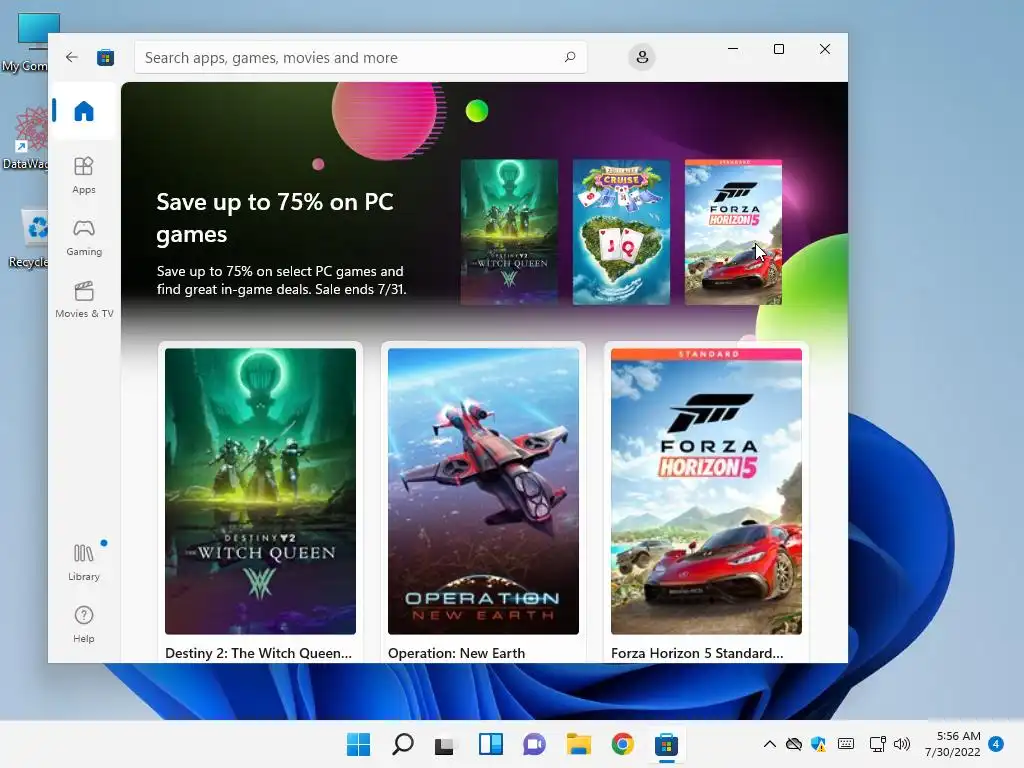Open Widgets from taskbar

[490, 744]
